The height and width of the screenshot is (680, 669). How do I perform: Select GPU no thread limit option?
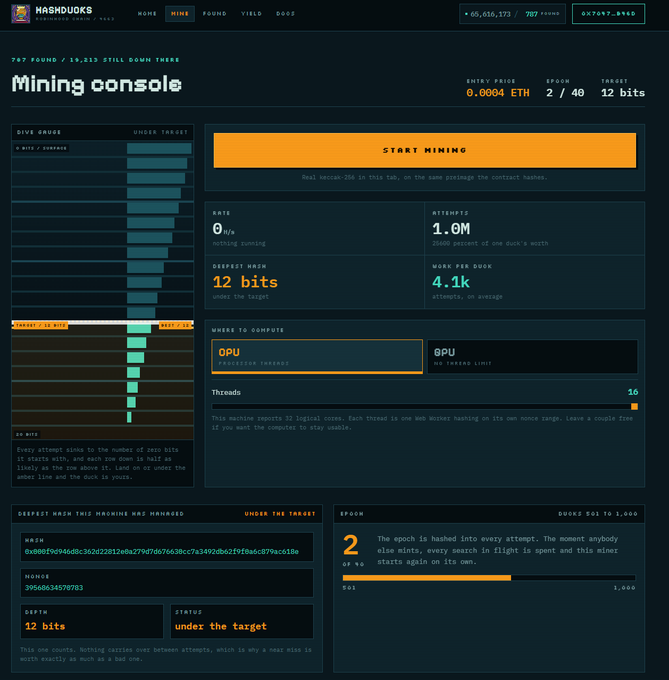click(x=532, y=356)
